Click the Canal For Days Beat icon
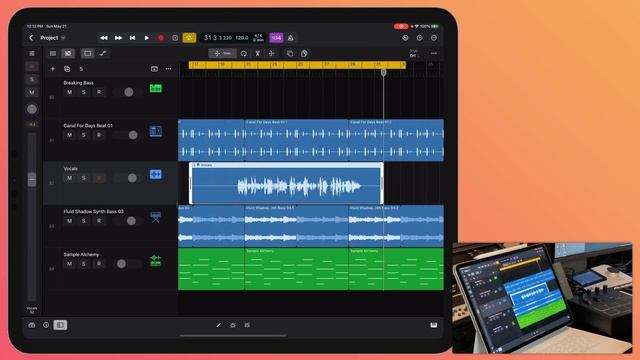The image size is (640, 360). click(156, 131)
